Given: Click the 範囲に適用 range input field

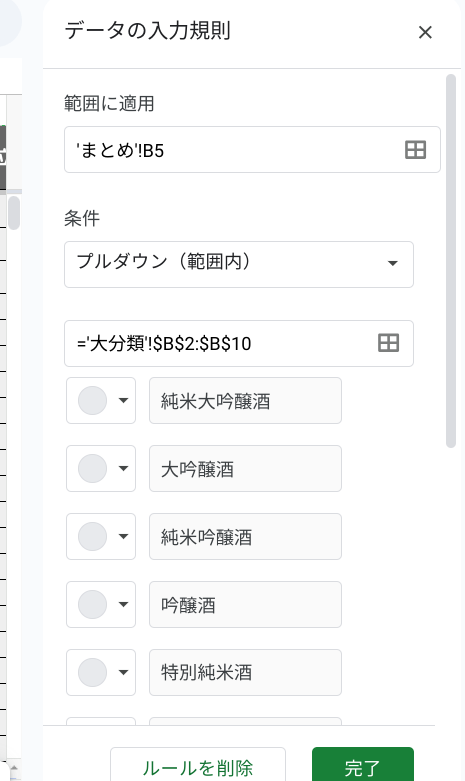Looking at the screenshot, I should click(x=252, y=149).
